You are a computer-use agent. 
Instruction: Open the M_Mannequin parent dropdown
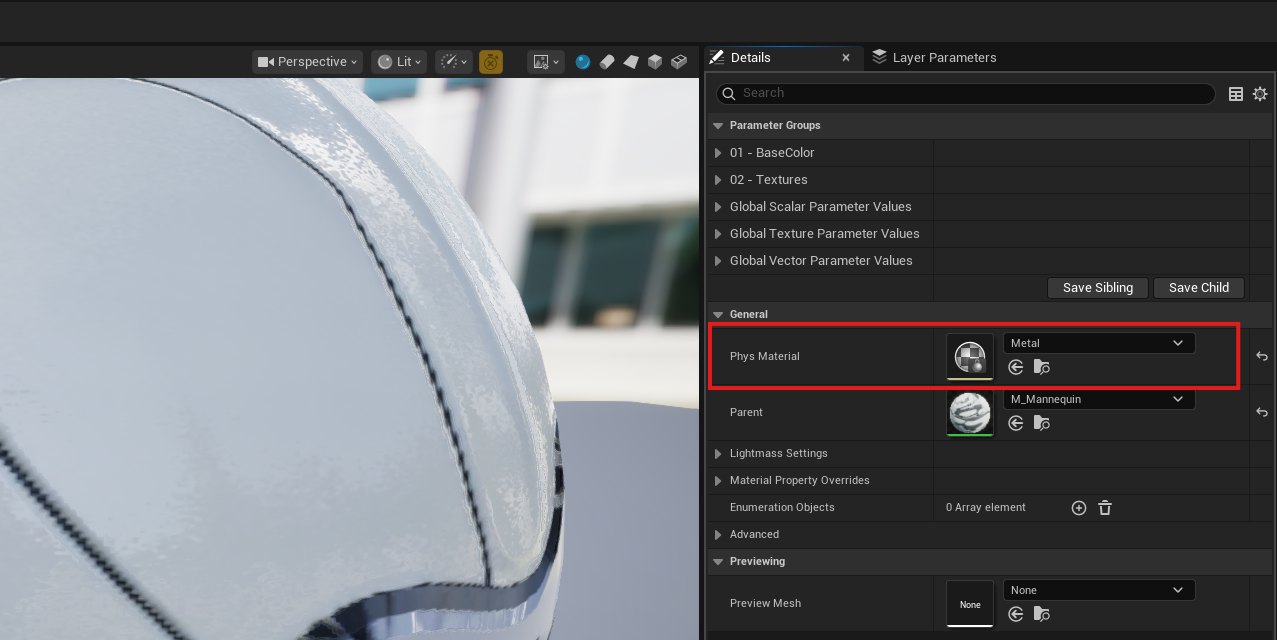point(1099,399)
